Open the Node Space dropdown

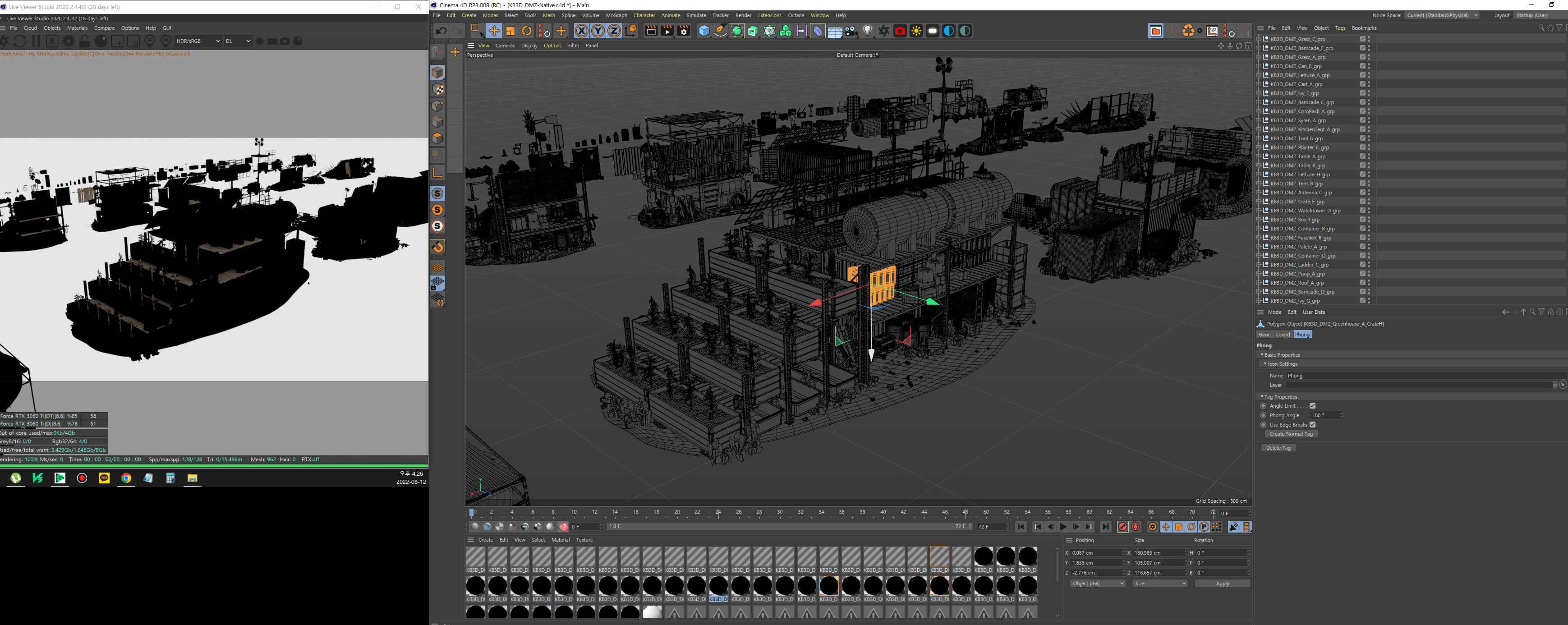[x=1442, y=16]
